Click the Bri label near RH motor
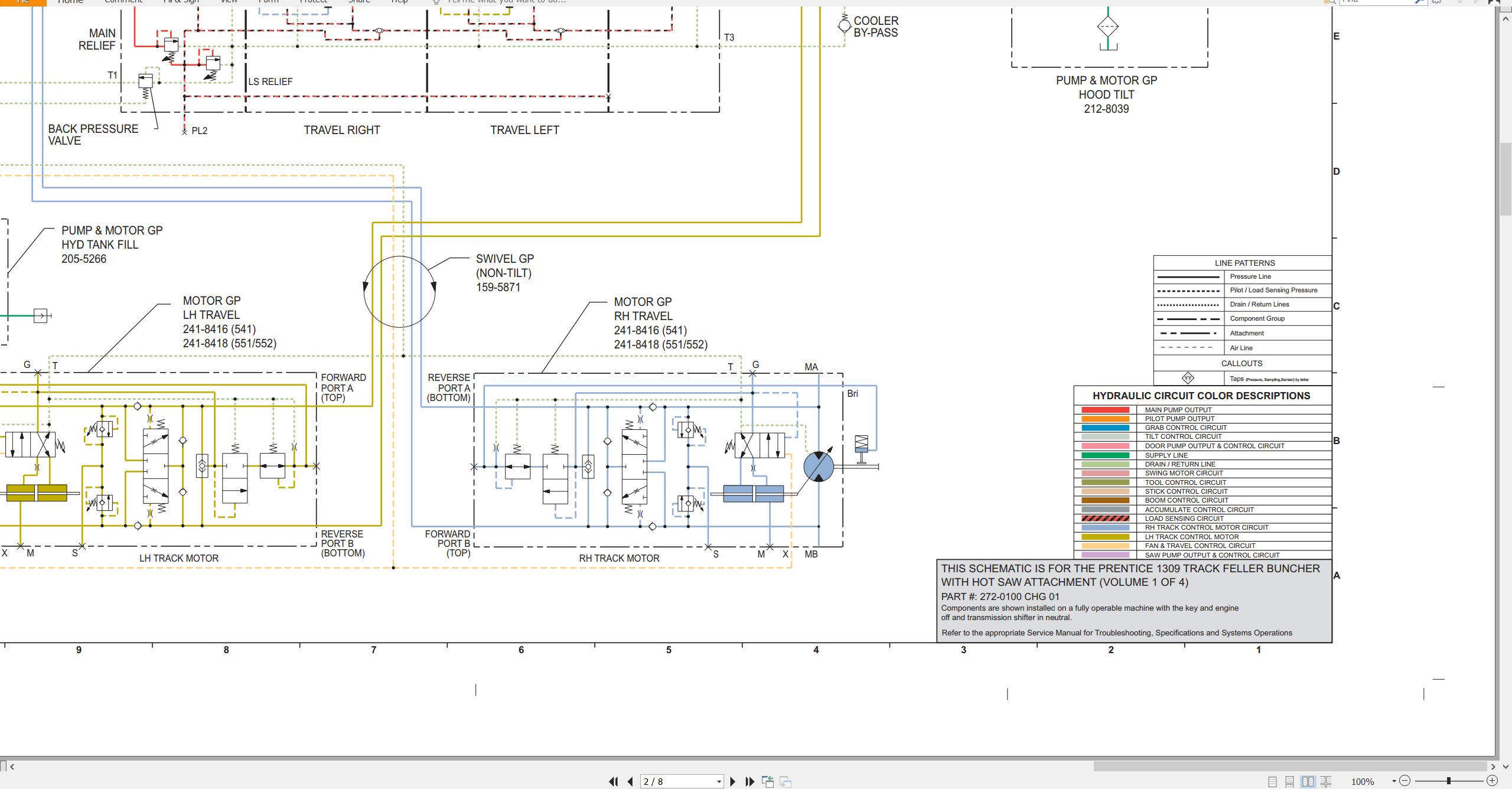 853,393
